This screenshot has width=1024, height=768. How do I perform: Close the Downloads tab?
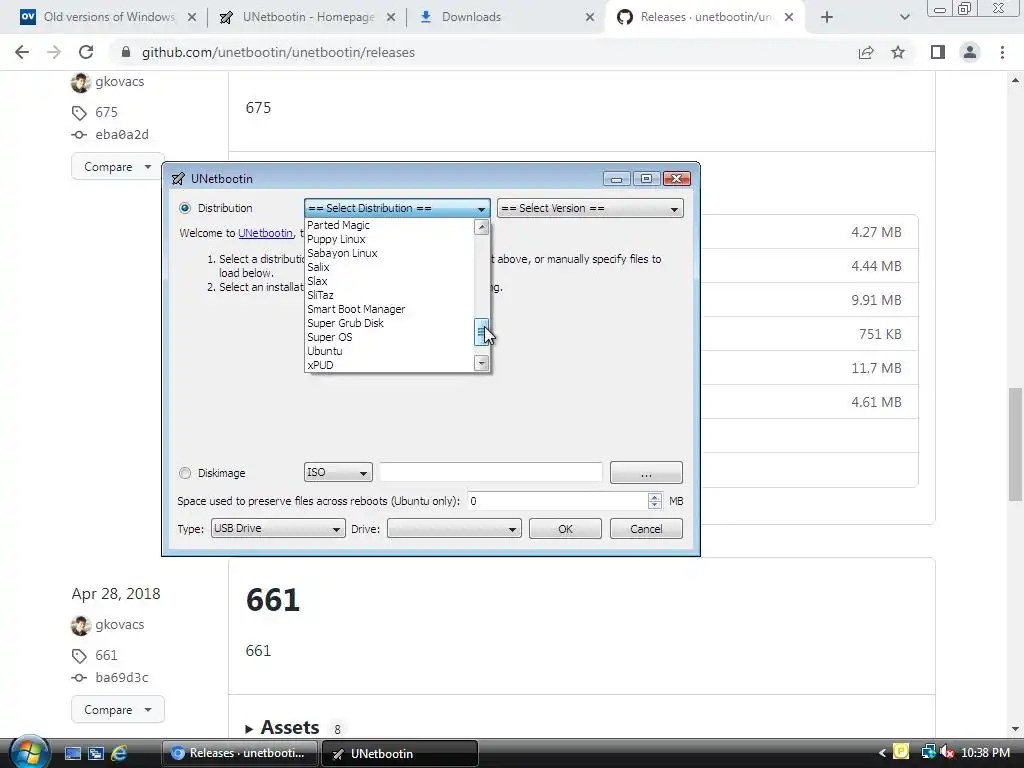[590, 17]
